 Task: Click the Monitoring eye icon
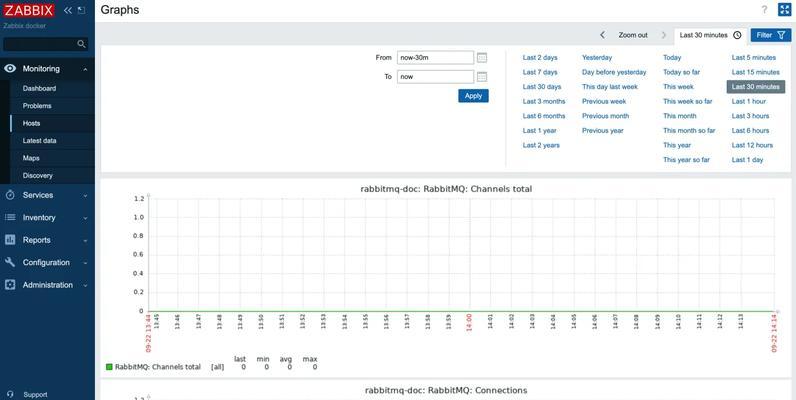pyautogui.click(x=10, y=69)
